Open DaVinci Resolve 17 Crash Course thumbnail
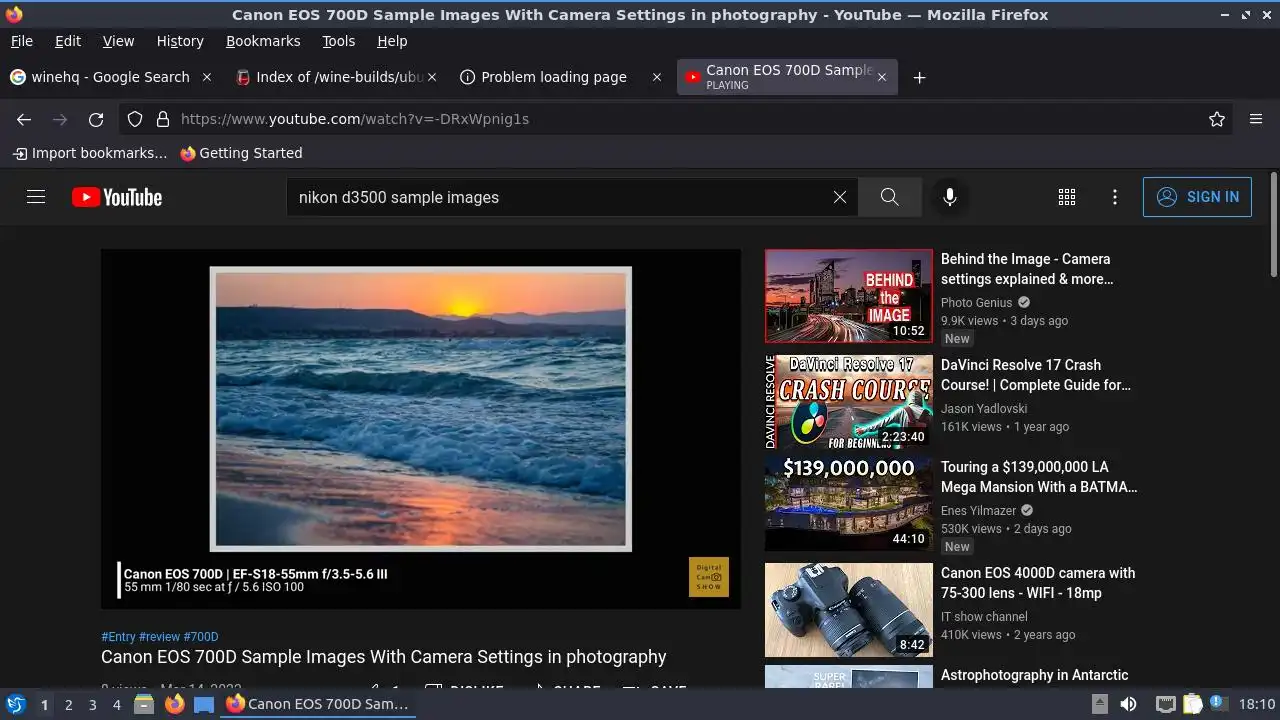The image size is (1280, 720). [x=849, y=402]
